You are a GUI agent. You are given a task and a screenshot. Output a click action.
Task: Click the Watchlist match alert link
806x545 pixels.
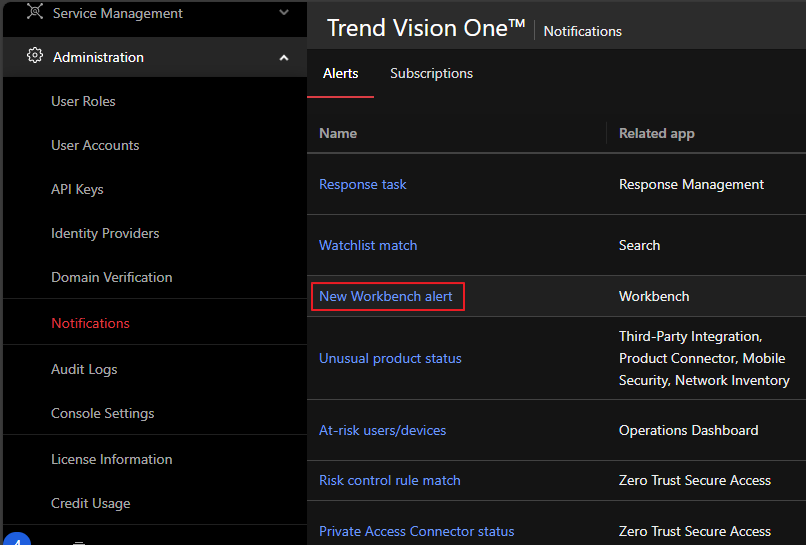pyautogui.click(x=368, y=245)
